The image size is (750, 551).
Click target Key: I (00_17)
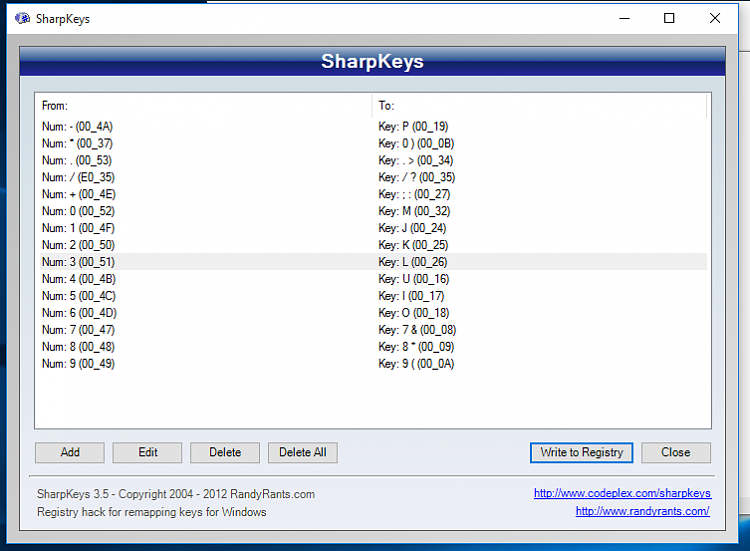click(411, 296)
